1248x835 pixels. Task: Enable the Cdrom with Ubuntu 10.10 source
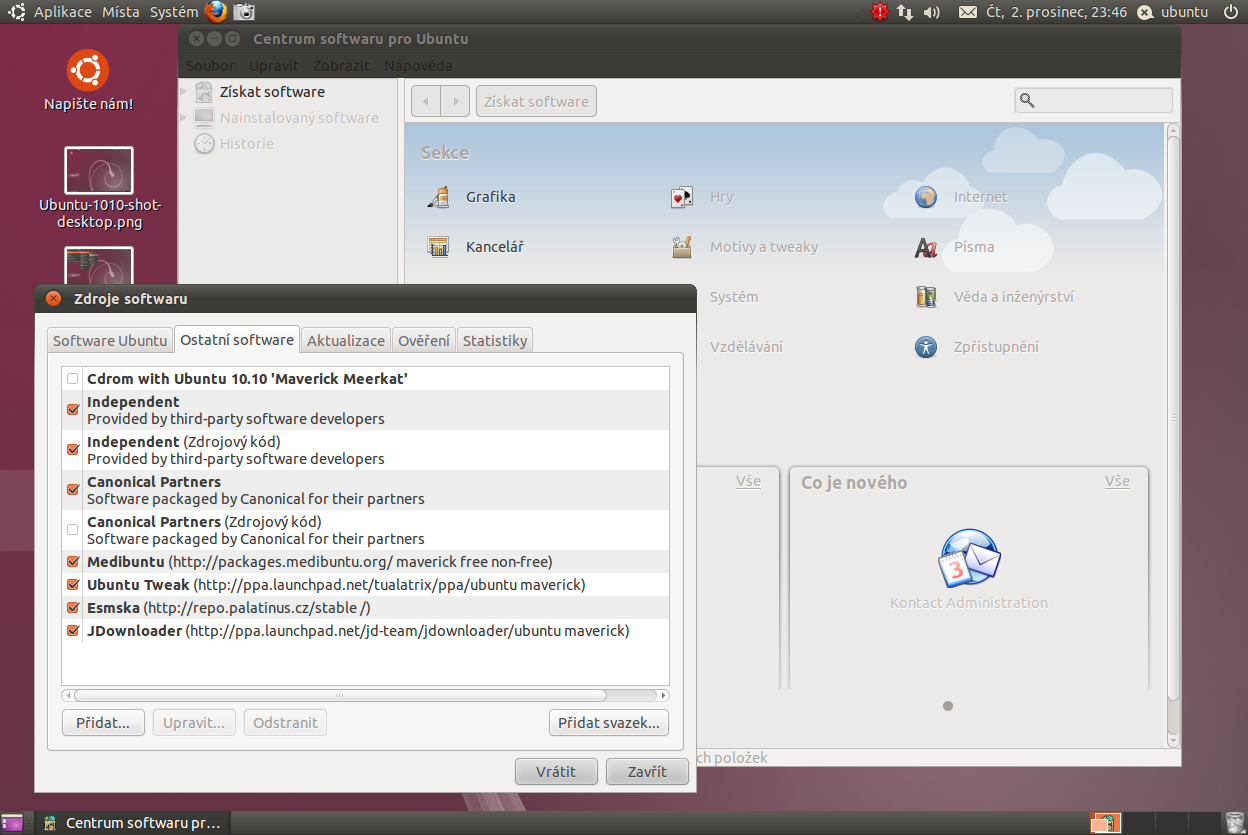[72, 379]
